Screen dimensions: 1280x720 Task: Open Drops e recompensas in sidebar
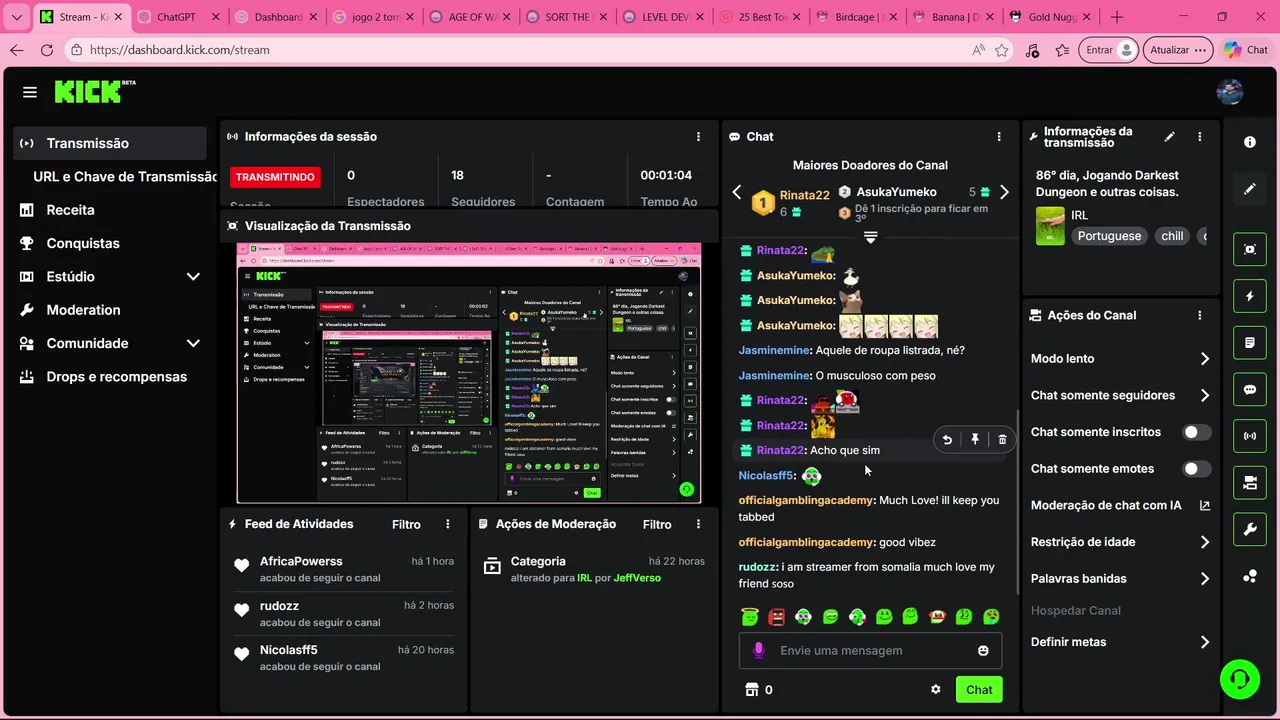[116, 377]
